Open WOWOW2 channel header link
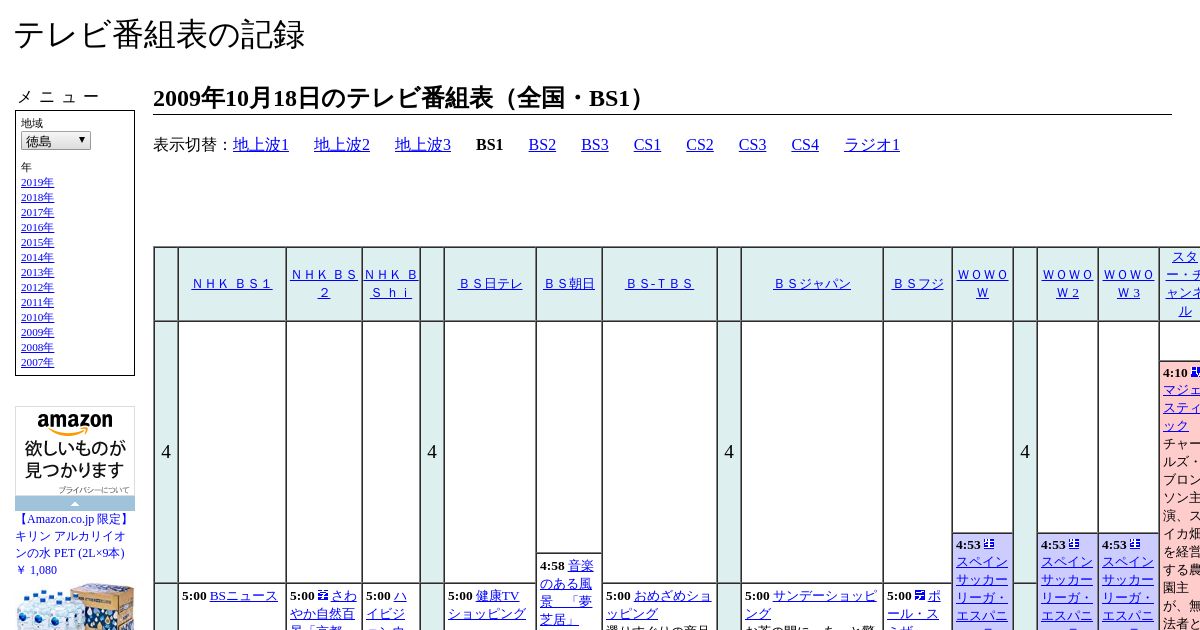The image size is (1200, 630). tap(1068, 284)
